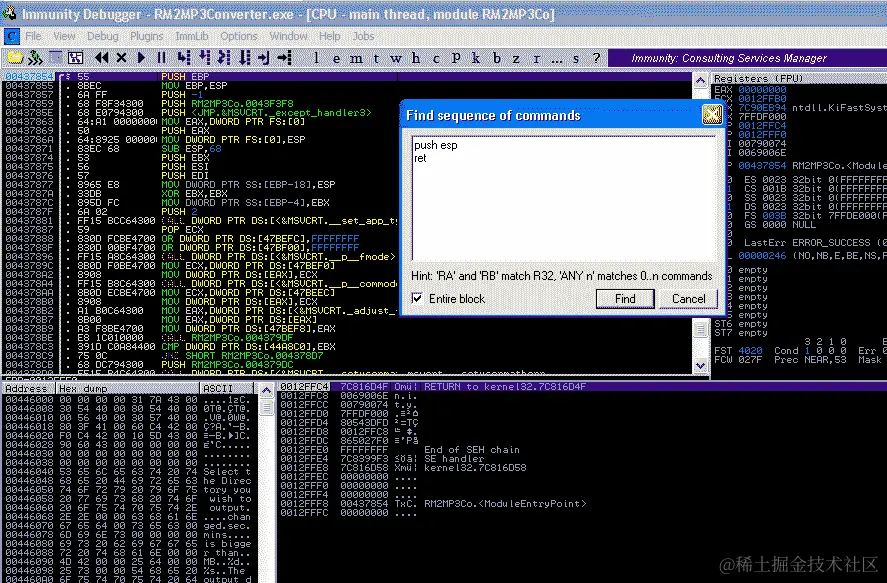Select dump row at address 00446040
Image resolution: width=887 pixels, height=583 pixels.
click(129, 472)
